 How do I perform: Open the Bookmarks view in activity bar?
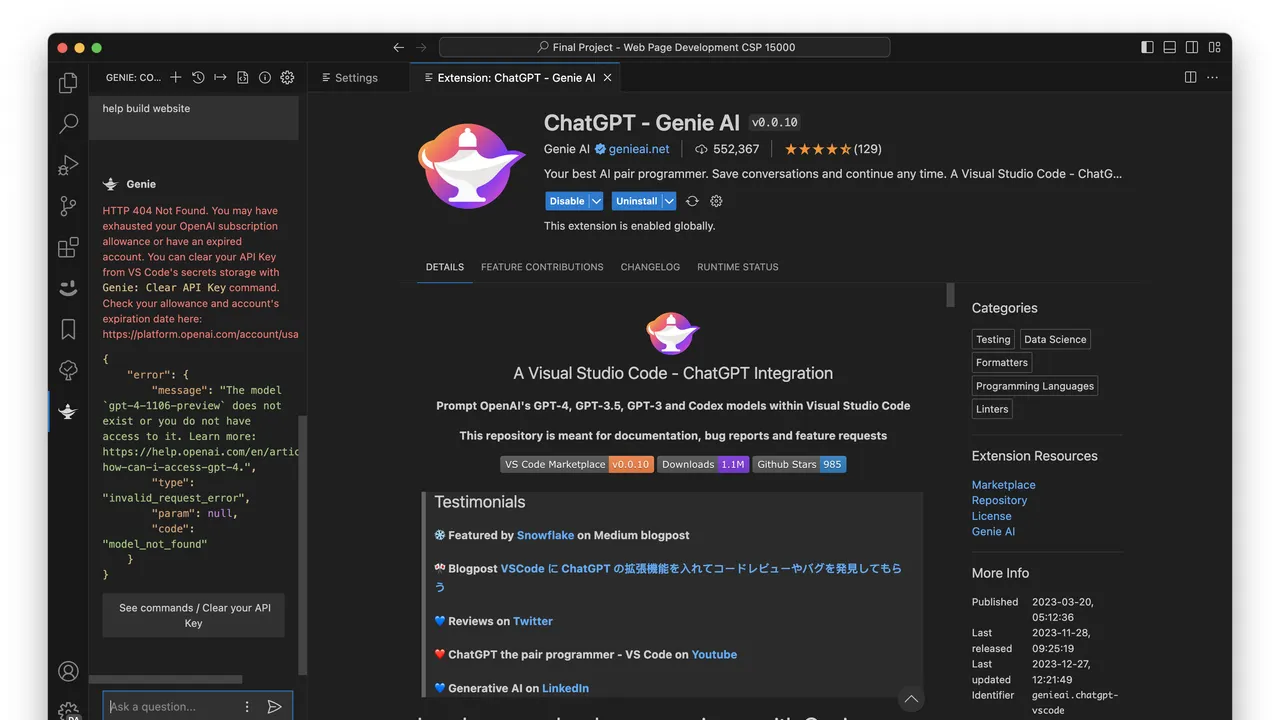(68, 329)
